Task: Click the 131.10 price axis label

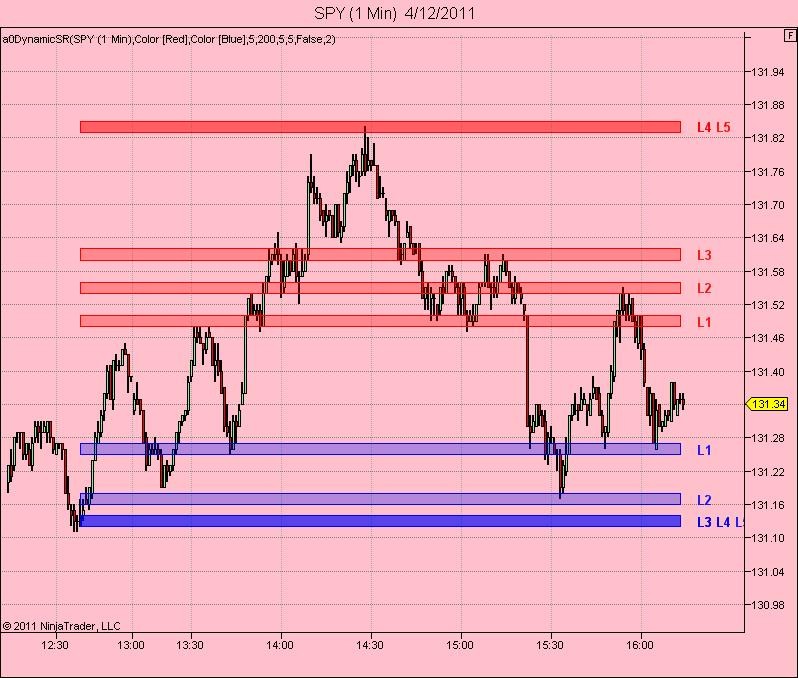Action: (768, 538)
